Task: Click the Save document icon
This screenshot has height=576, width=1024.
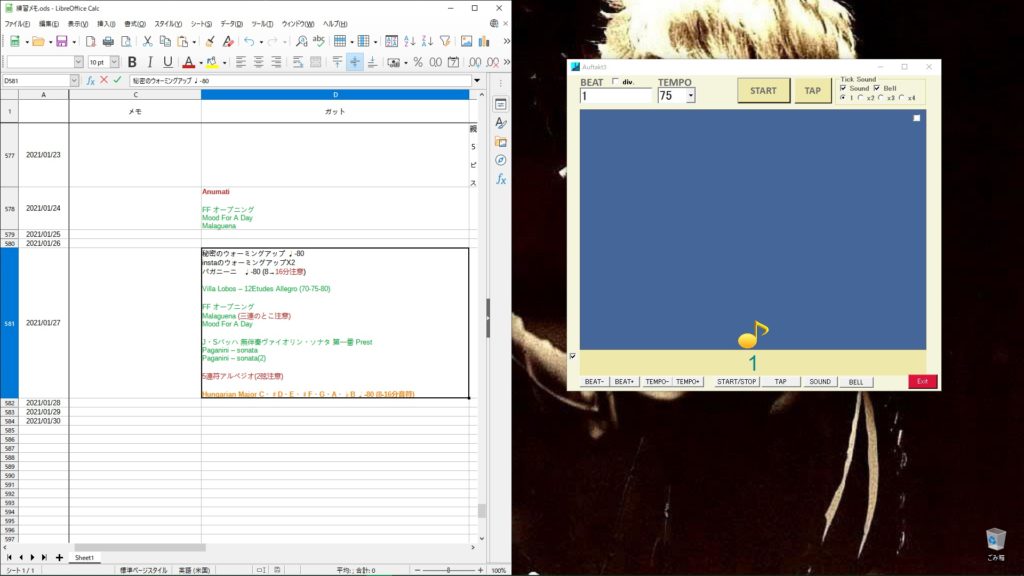Action: 61,41
